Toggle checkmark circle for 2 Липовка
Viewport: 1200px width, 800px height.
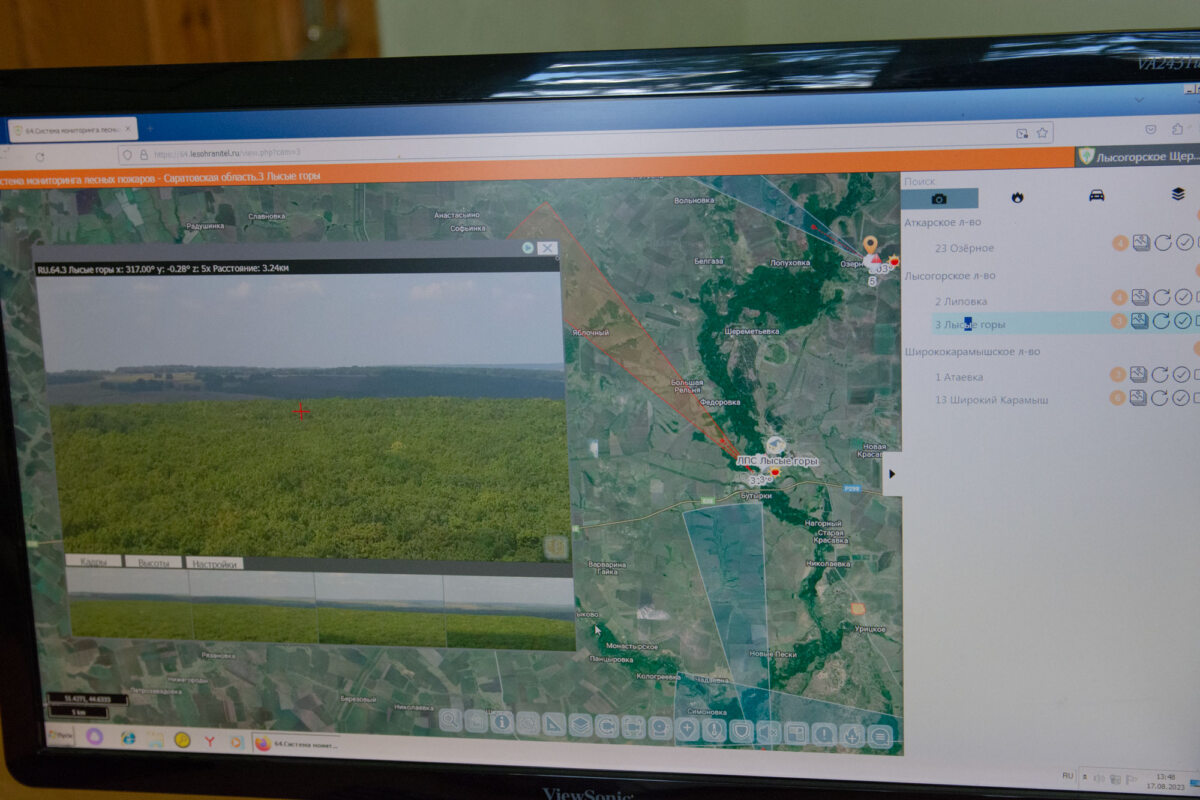[1183, 296]
